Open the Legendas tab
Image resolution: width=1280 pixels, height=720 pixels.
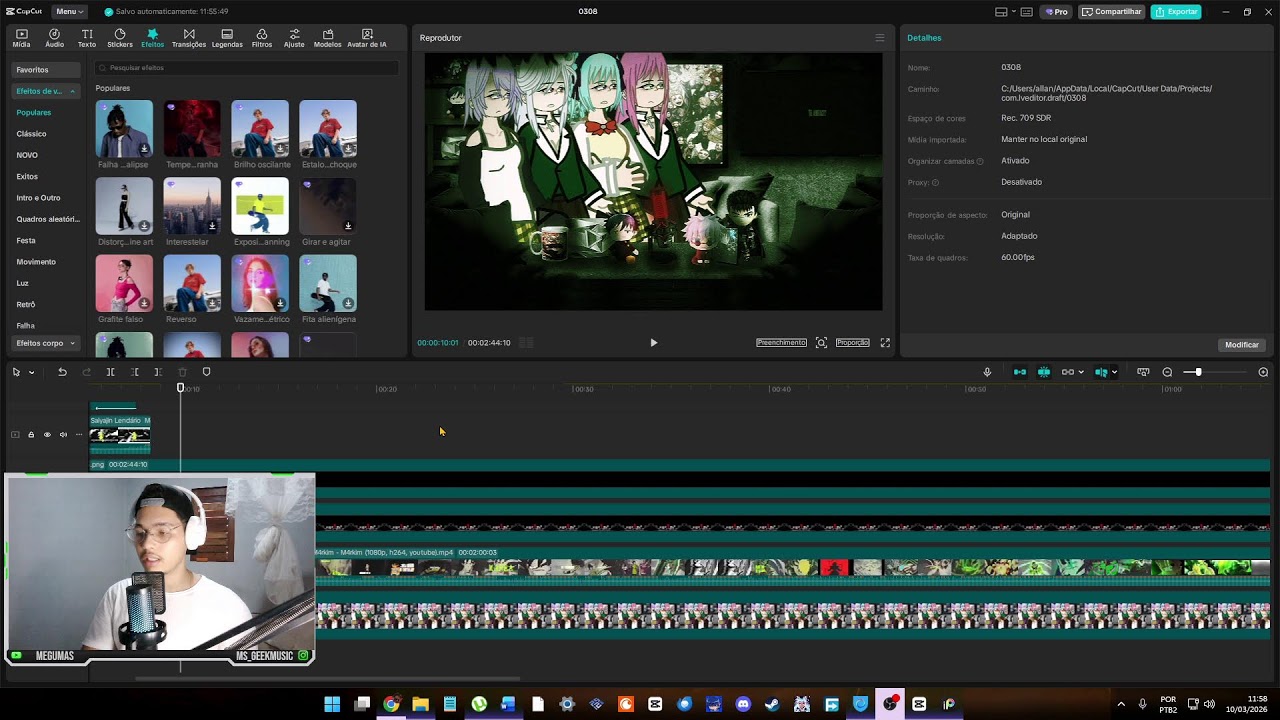tap(227, 38)
